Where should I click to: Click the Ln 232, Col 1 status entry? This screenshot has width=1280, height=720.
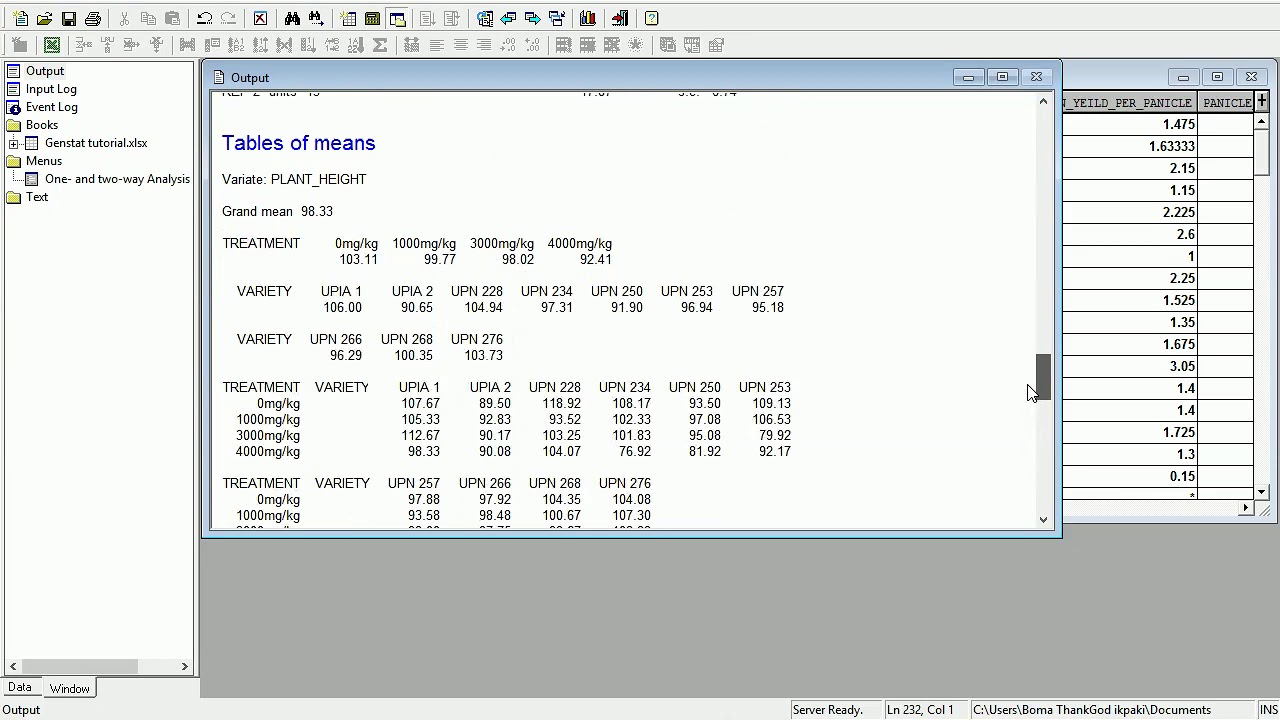coord(920,710)
